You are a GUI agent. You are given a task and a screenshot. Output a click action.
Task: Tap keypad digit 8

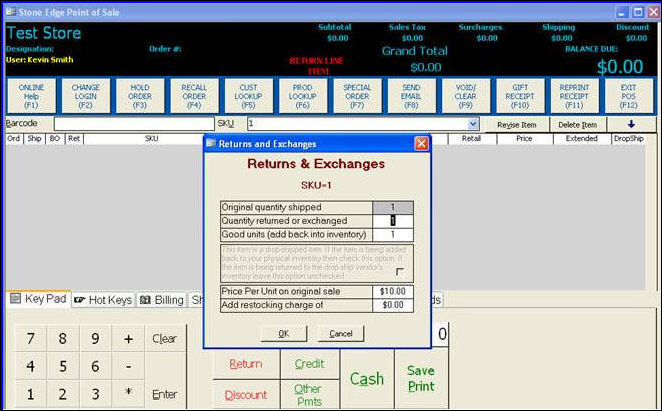point(62,339)
